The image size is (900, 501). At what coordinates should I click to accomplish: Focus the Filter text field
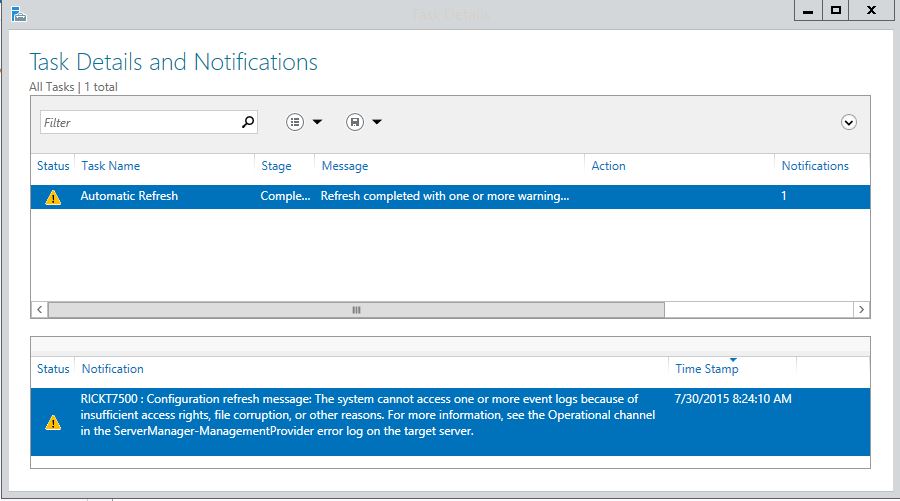149,122
